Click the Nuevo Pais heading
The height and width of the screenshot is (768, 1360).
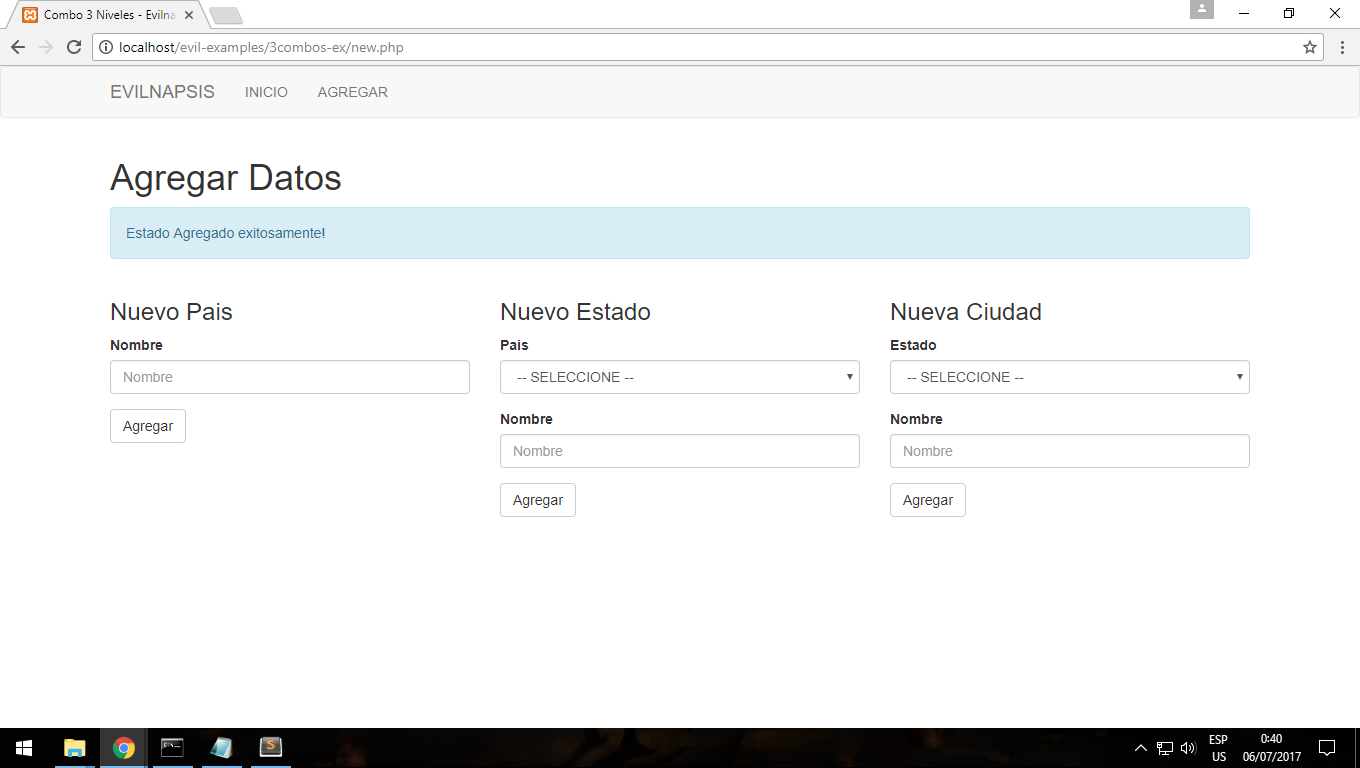(x=171, y=312)
